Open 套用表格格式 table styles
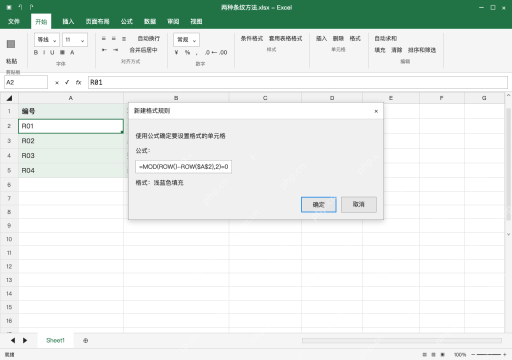 286,39
